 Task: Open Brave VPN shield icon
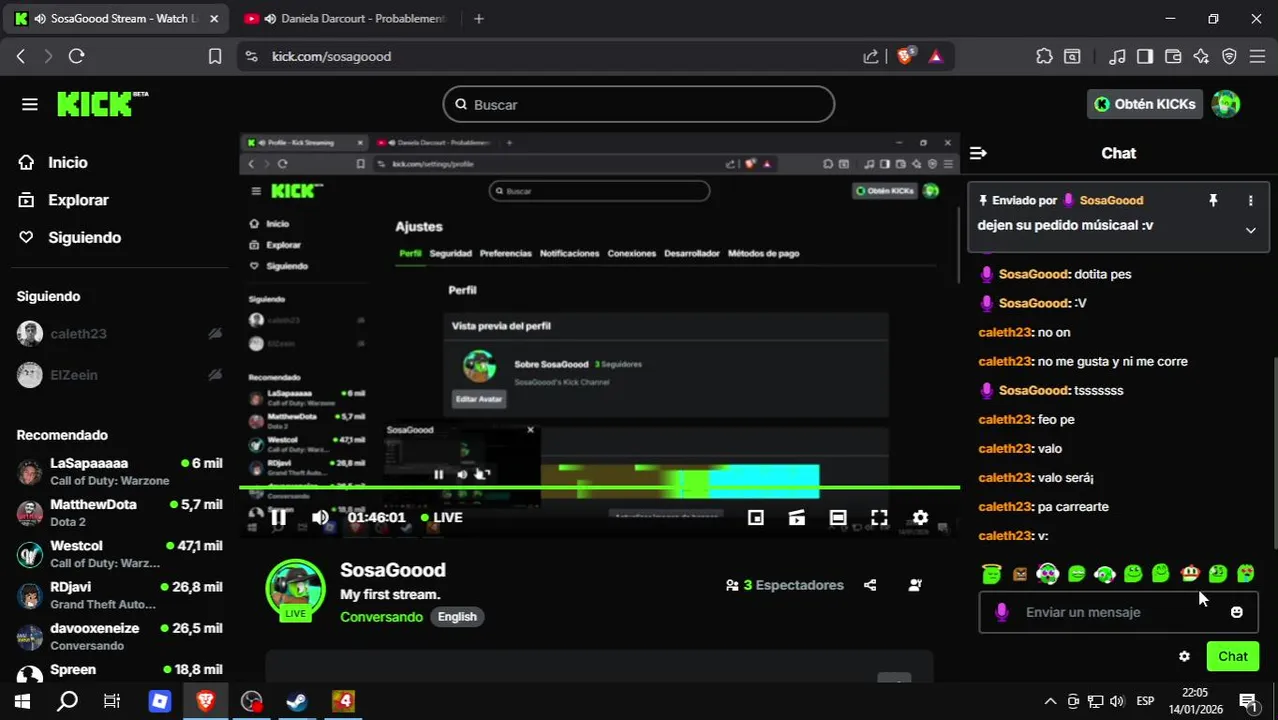click(1229, 57)
